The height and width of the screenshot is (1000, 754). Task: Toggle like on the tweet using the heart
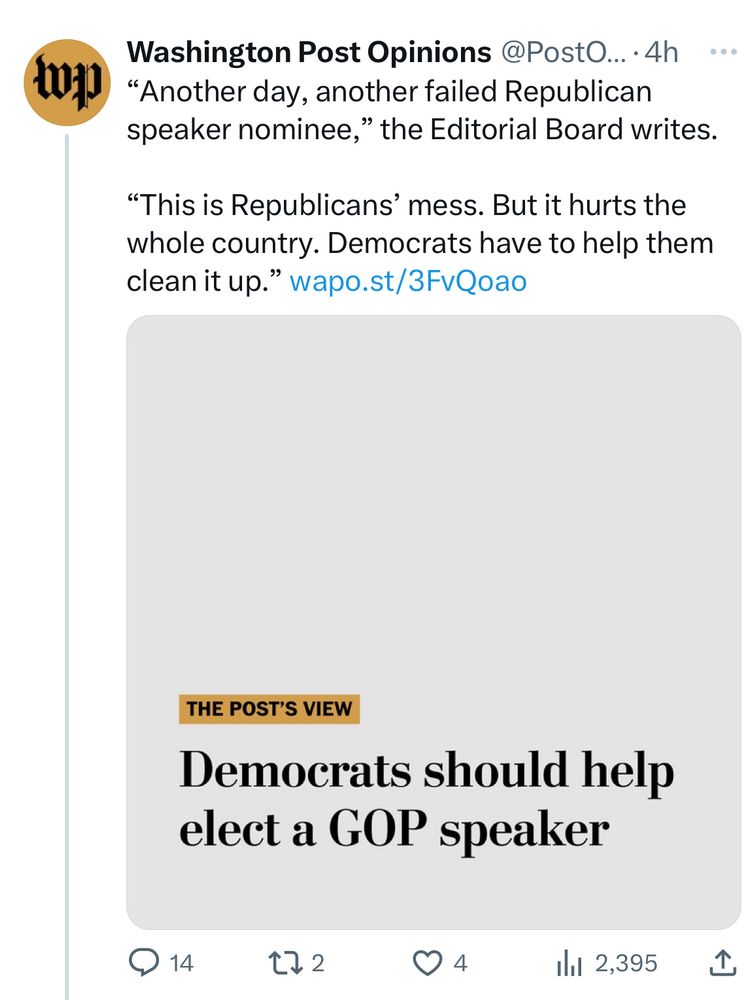click(x=427, y=963)
